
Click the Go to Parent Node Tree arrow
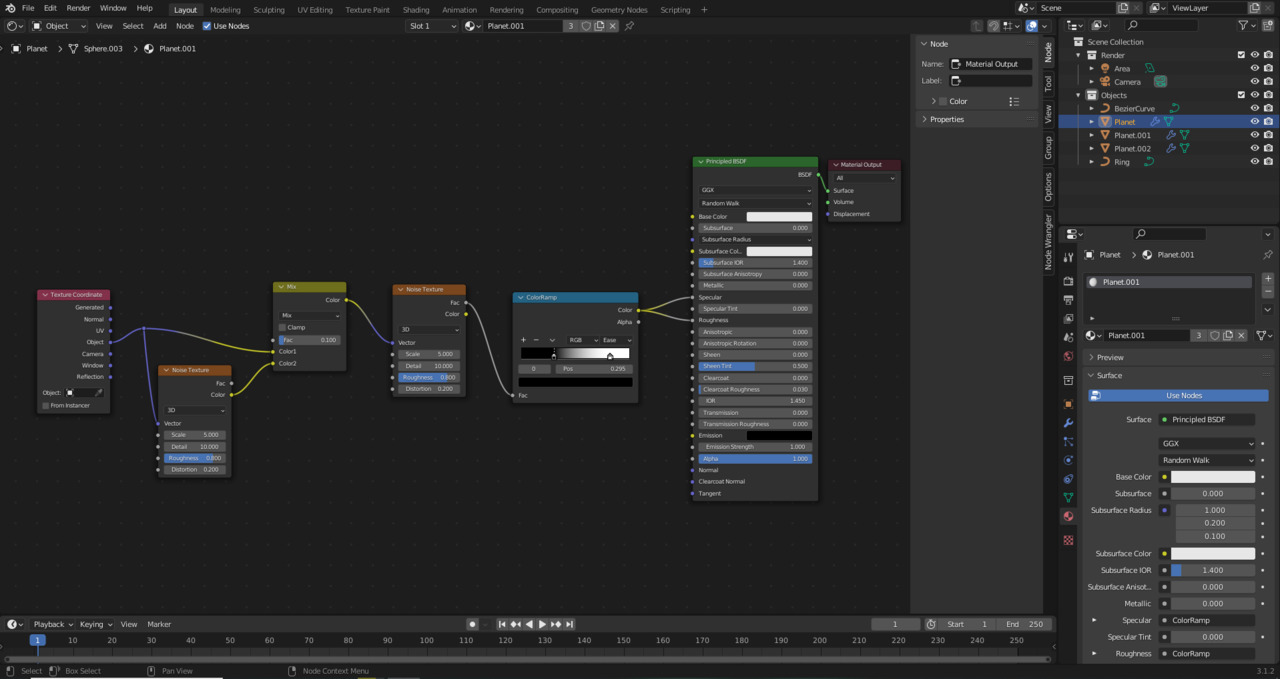pyautogui.click(x=978, y=26)
